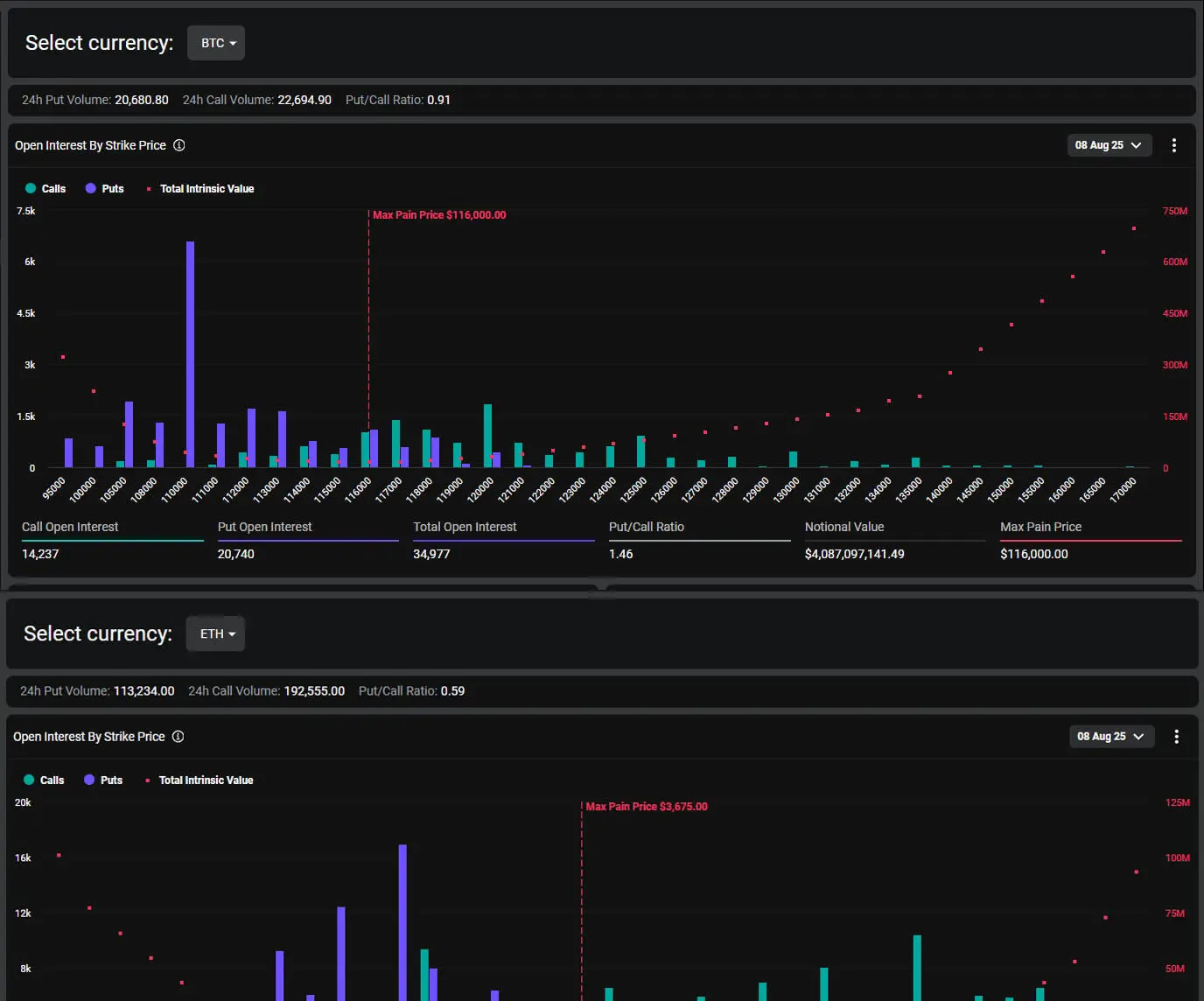Click the 125M label on ETH right axis
The image size is (1204, 1001).
(x=1178, y=802)
